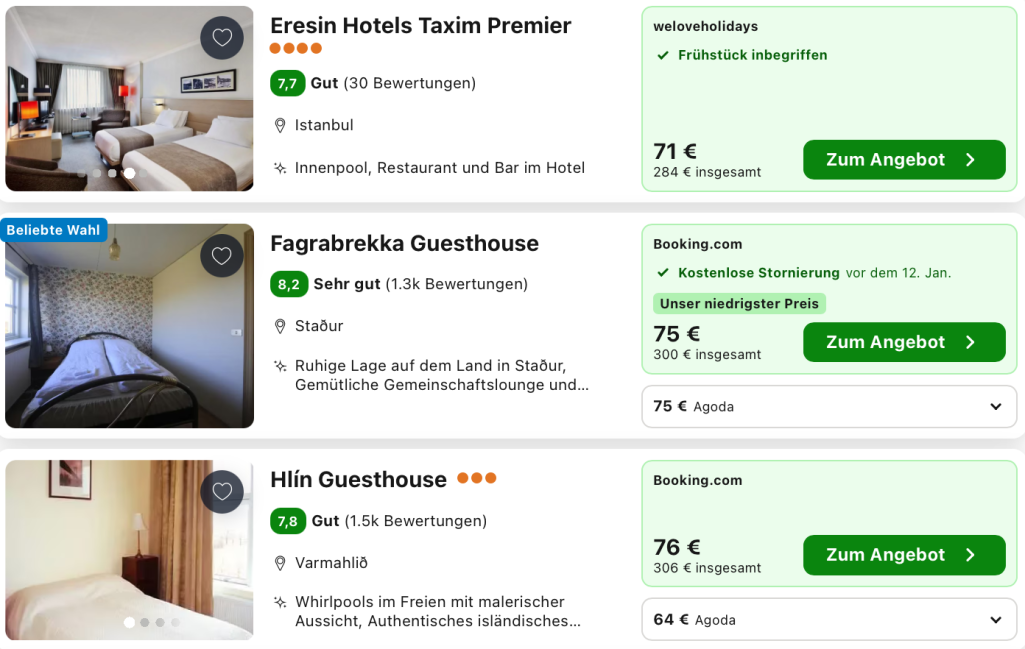The image size is (1025, 649).
Task: Click the Istanbul location pin icon
Action: 280,125
